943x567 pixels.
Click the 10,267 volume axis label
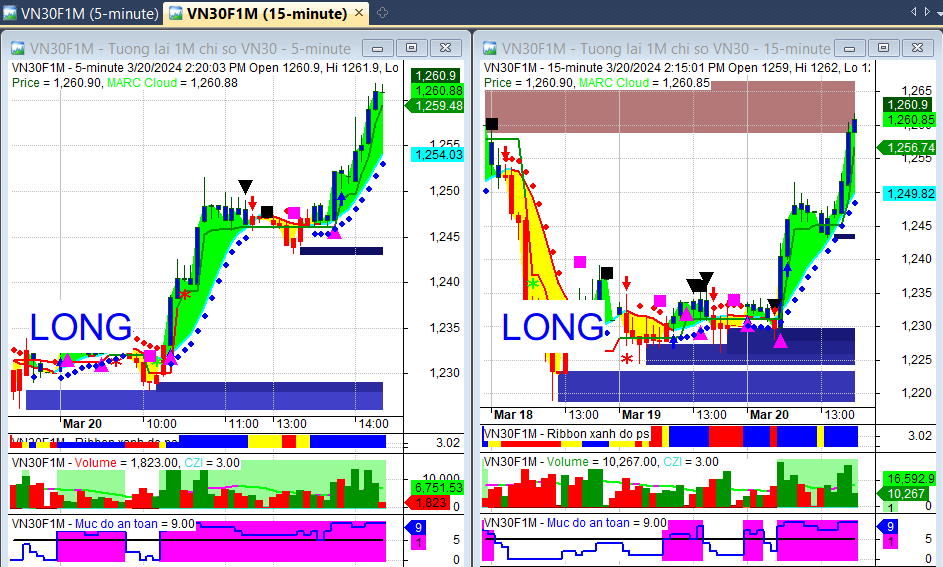[905, 494]
